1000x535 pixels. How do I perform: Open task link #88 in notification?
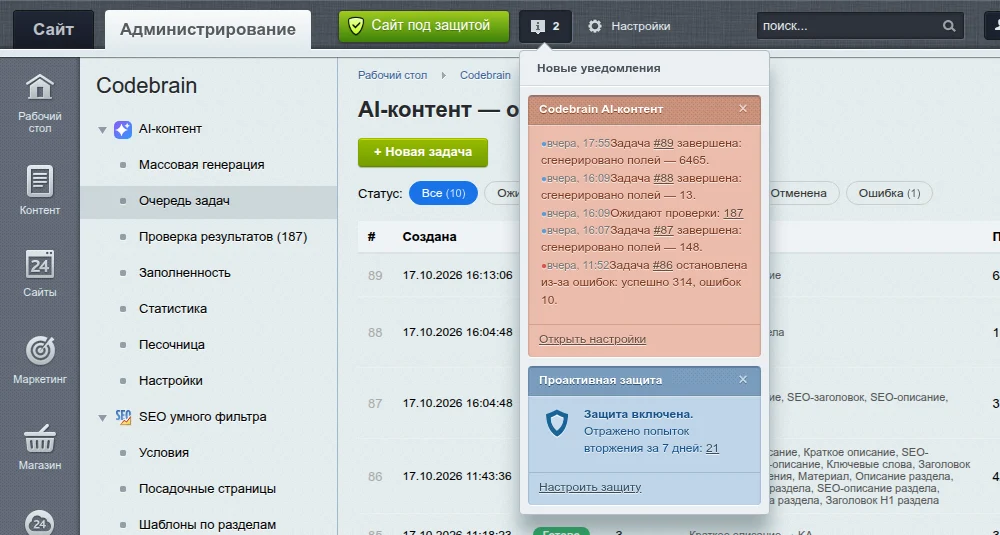(663, 179)
